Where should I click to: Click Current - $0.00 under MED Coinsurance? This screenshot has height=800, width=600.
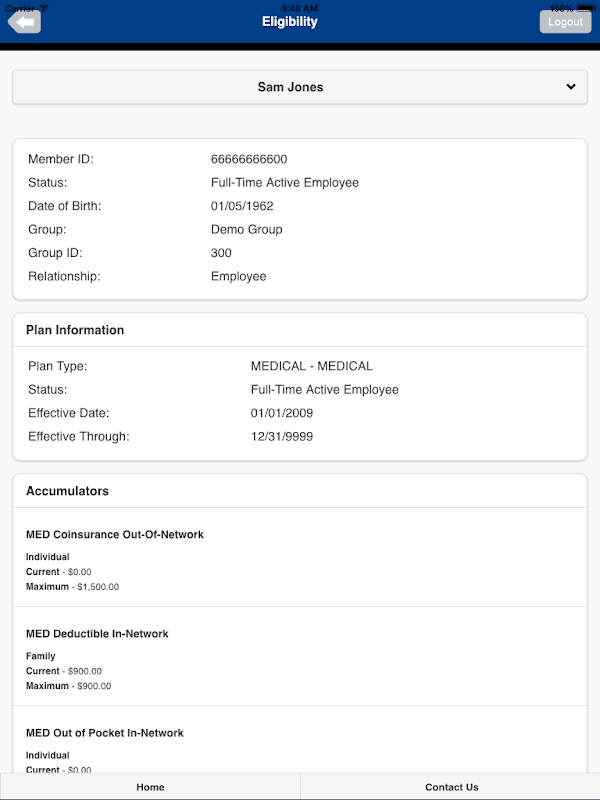click(x=59, y=572)
